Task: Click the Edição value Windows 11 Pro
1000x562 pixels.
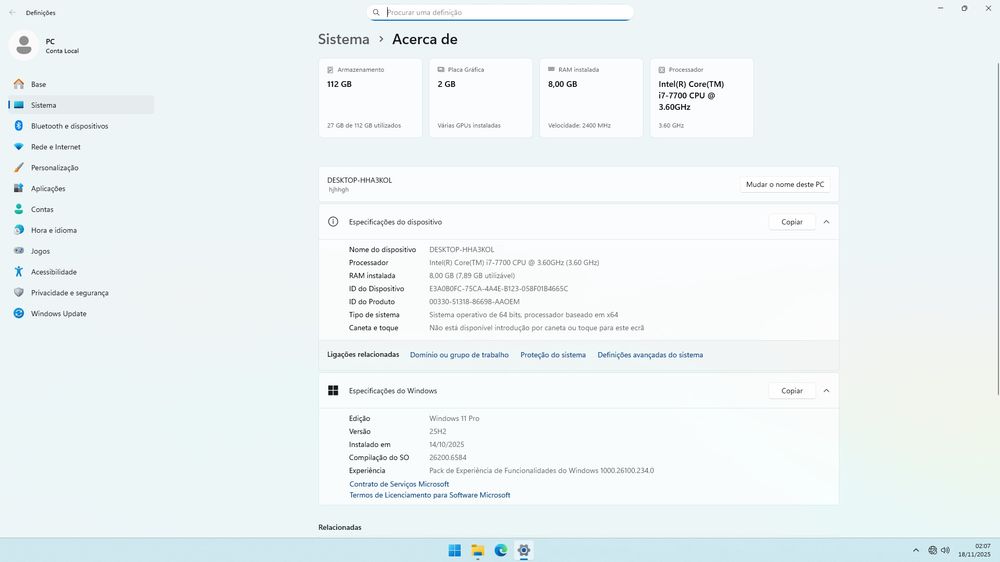Action: click(x=454, y=418)
